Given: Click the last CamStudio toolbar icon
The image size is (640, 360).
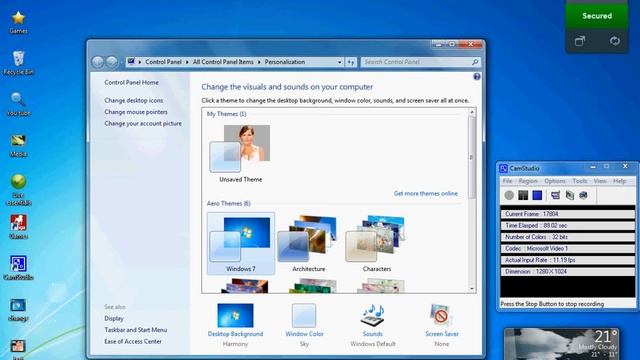Looking at the screenshot, I should click(x=584, y=196).
